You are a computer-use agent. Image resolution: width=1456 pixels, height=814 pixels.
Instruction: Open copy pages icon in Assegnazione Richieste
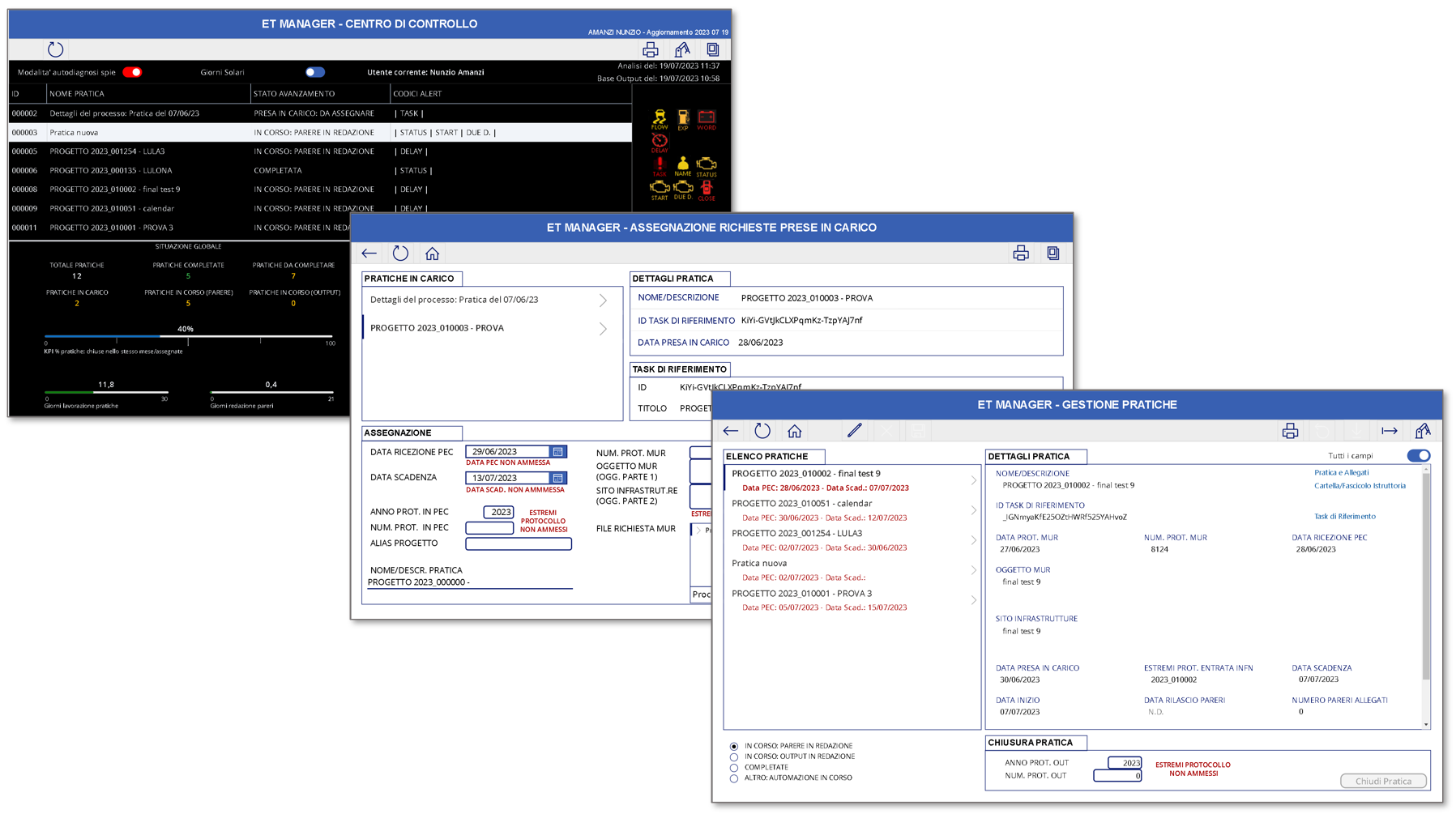point(1053,254)
